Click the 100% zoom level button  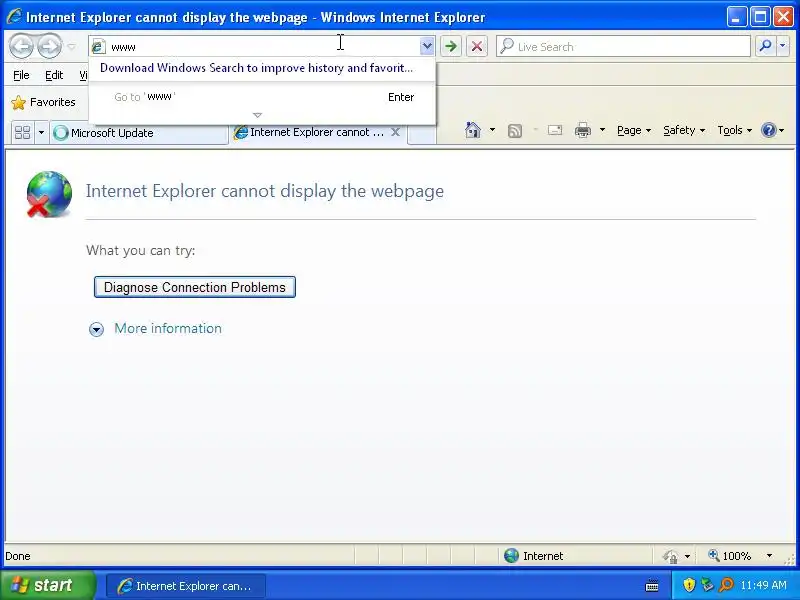click(730, 556)
